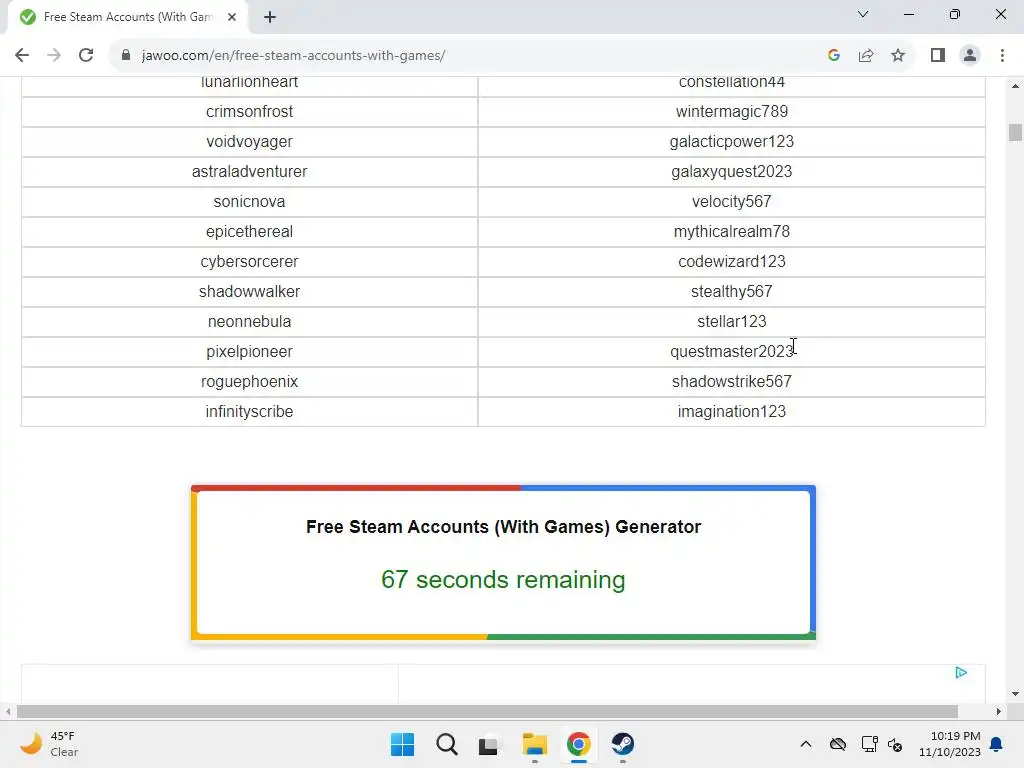This screenshot has height=768, width=1024.
Task: Click the password galaxyquest2023
Action: [x=731, y=172]
